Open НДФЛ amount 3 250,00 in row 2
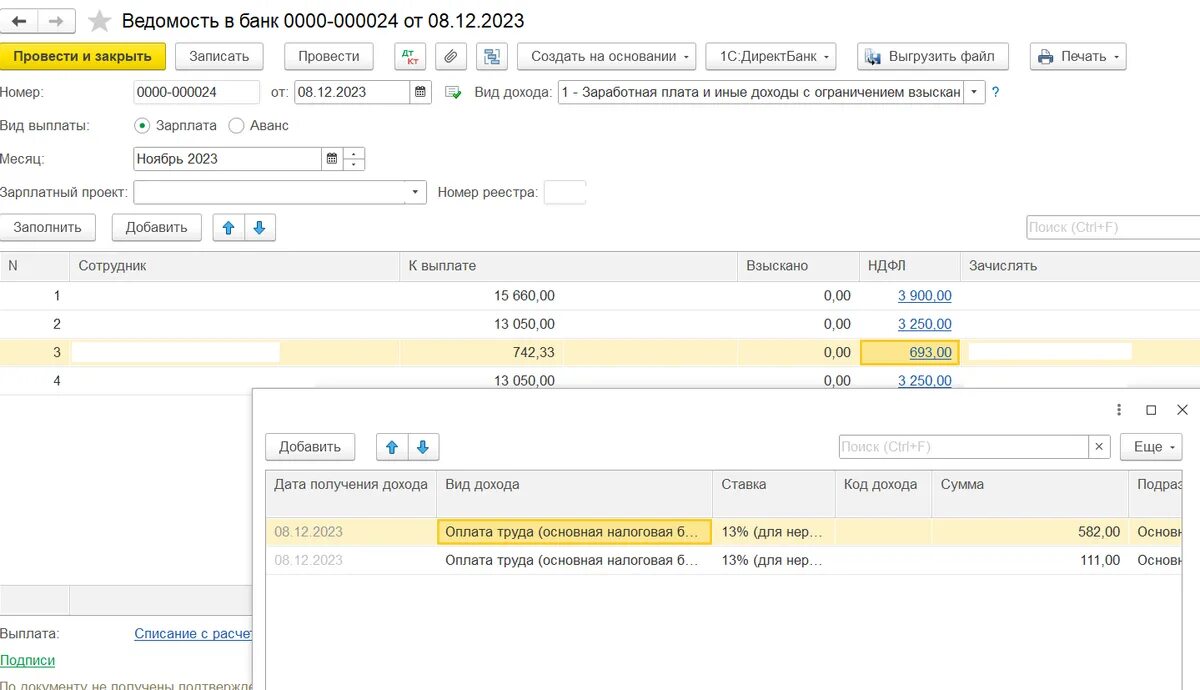Image resolution: width=1200 pixels, height=690 pixels. [925, 324]
